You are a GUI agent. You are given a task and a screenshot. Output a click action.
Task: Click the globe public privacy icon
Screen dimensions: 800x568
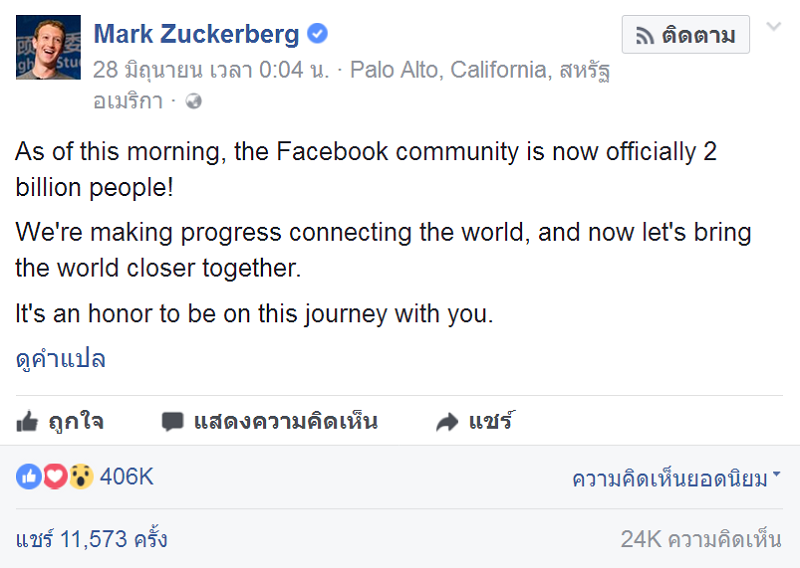[195, 101]
